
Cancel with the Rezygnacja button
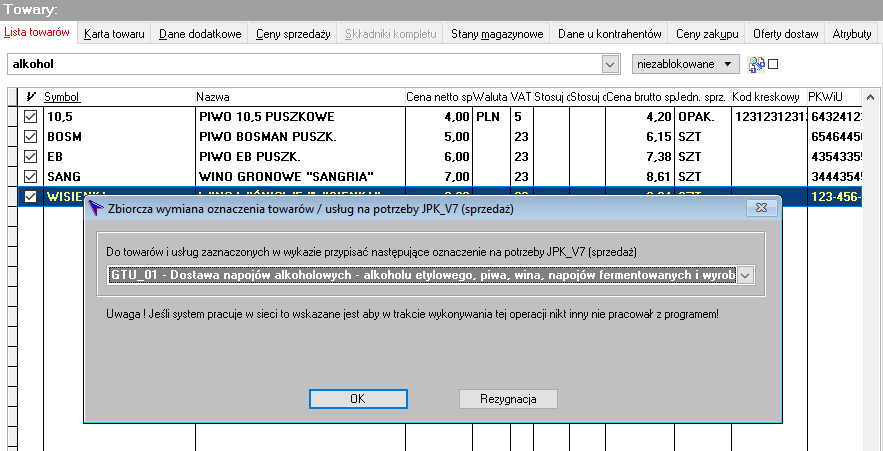pos(508,399)
